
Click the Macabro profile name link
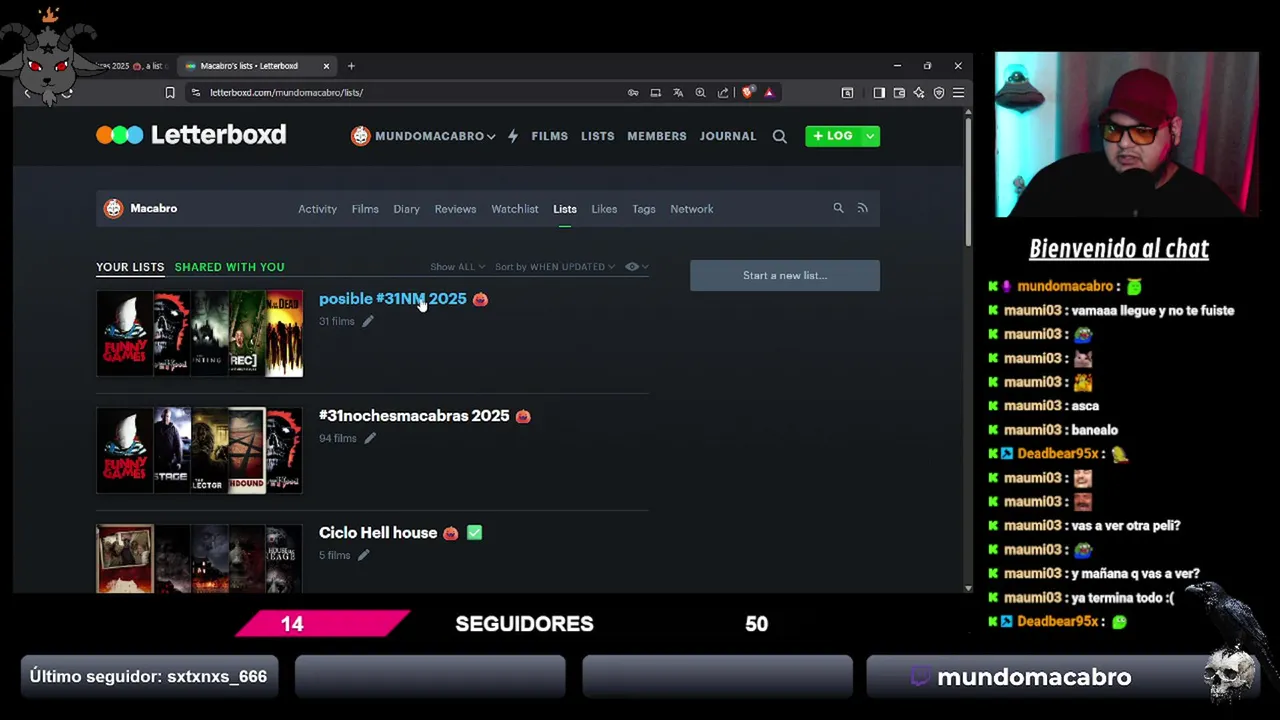tap(153, 208)
